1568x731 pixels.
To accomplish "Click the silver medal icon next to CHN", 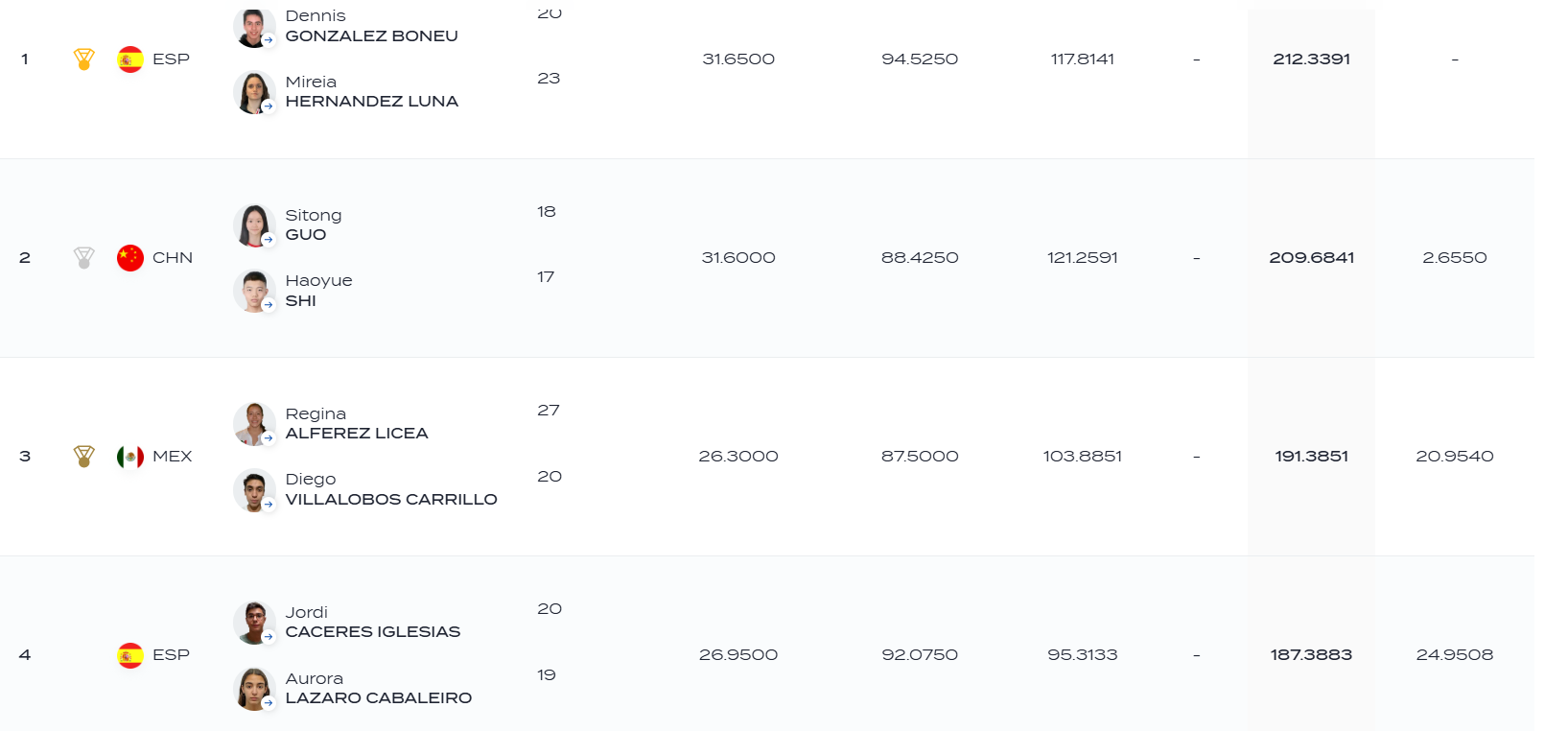I will pos(84,258).
